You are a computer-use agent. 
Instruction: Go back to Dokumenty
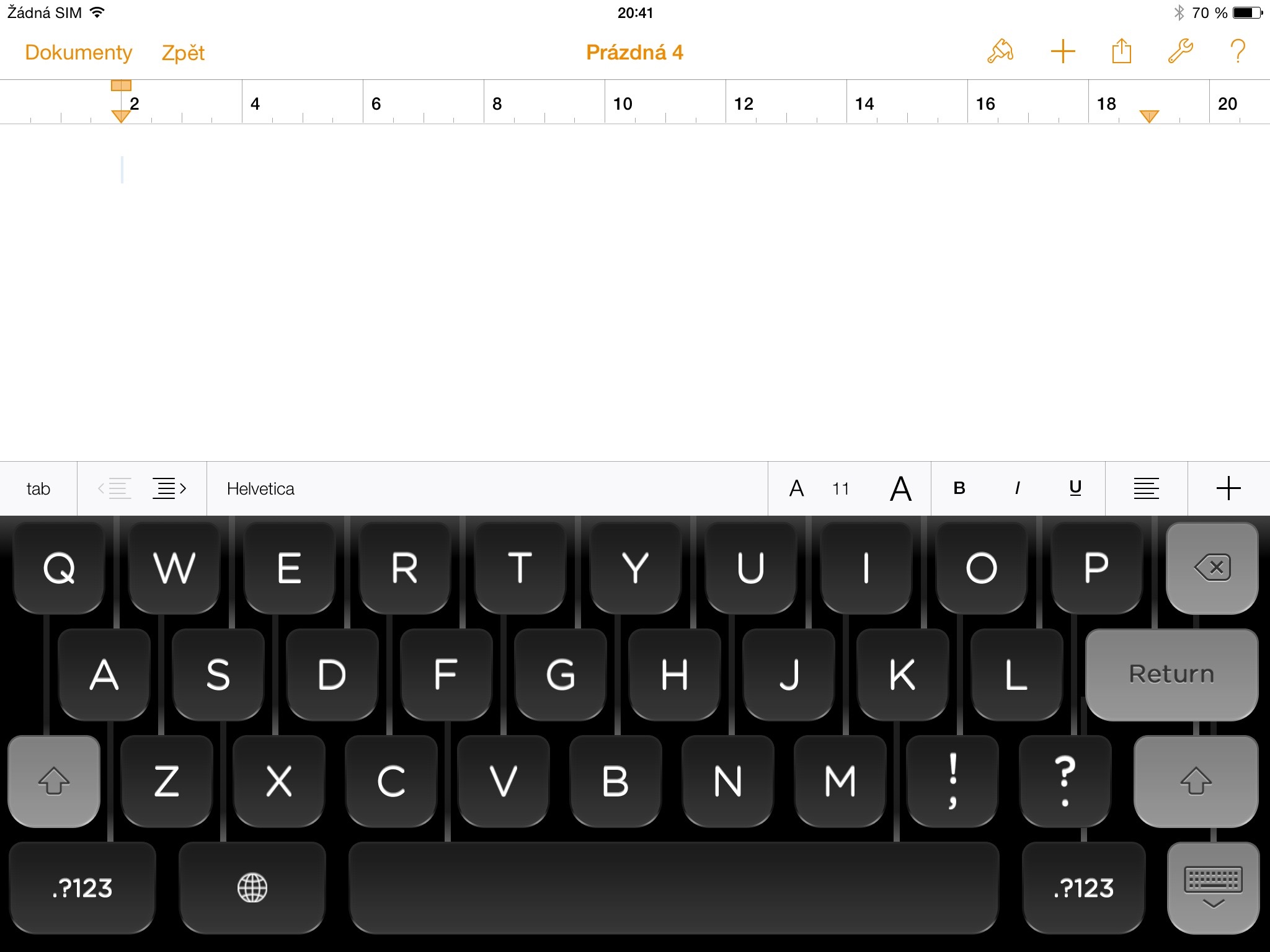[79, 53]
